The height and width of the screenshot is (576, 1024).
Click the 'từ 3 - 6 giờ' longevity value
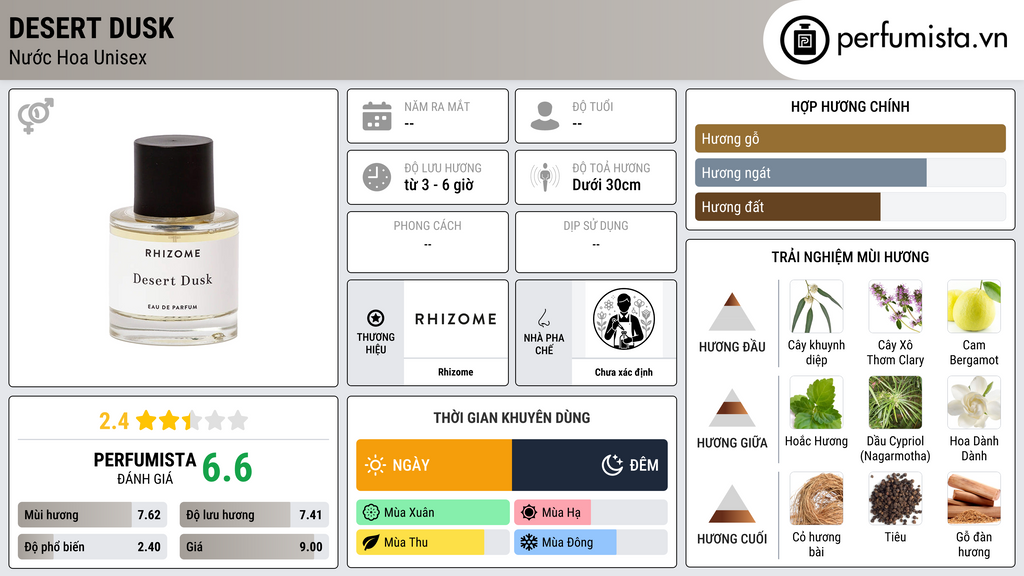(x=439, y=185)
